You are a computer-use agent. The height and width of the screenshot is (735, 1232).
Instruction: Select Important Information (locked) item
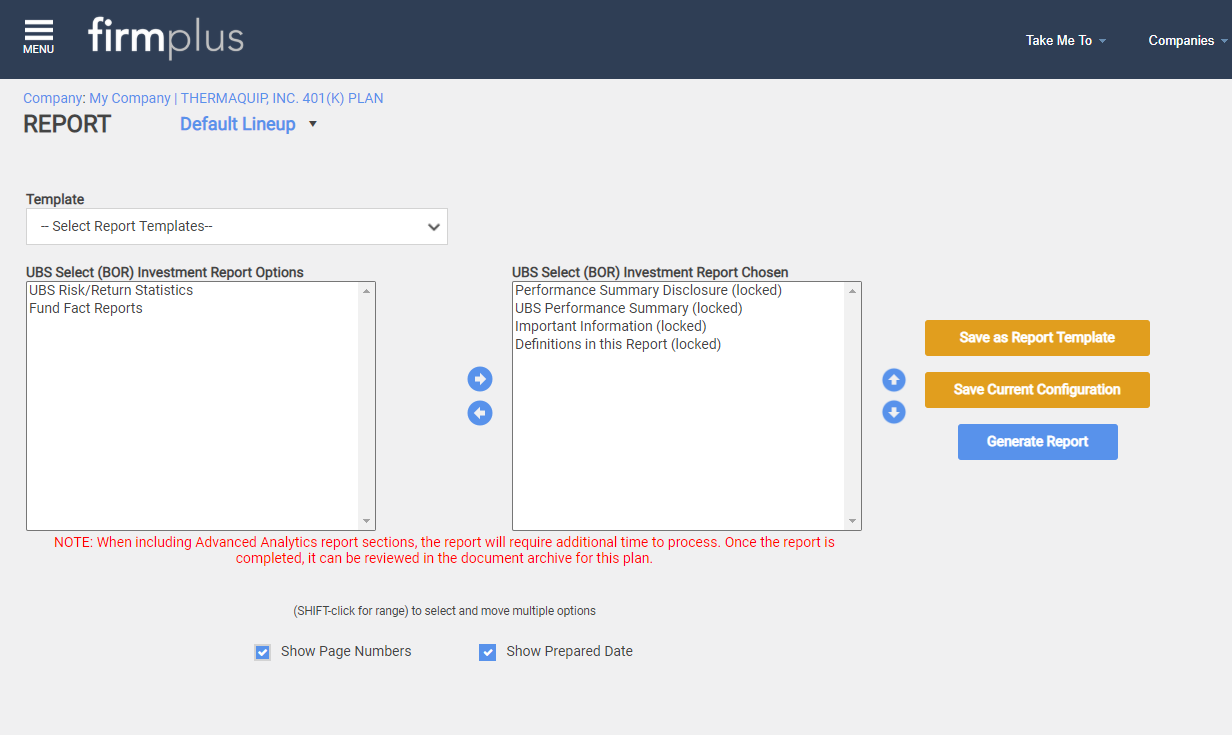(678, 327)
